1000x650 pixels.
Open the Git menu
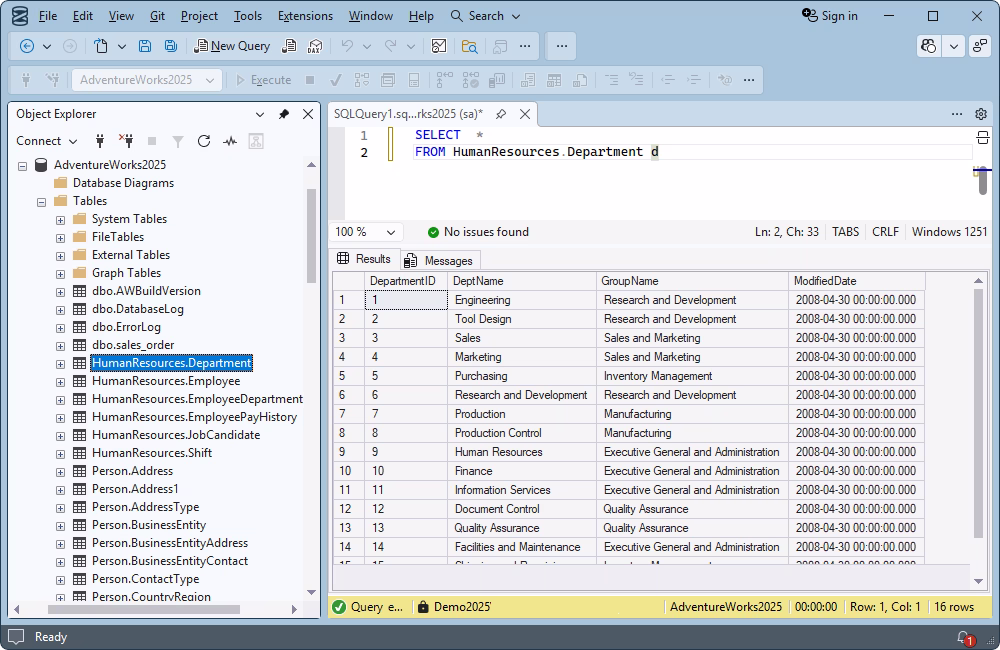click(158, 16)
